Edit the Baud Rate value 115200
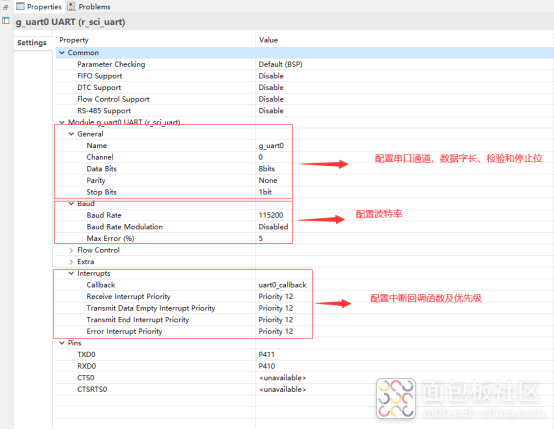Viewport: 554px width, 430px height. pos(271,215)
